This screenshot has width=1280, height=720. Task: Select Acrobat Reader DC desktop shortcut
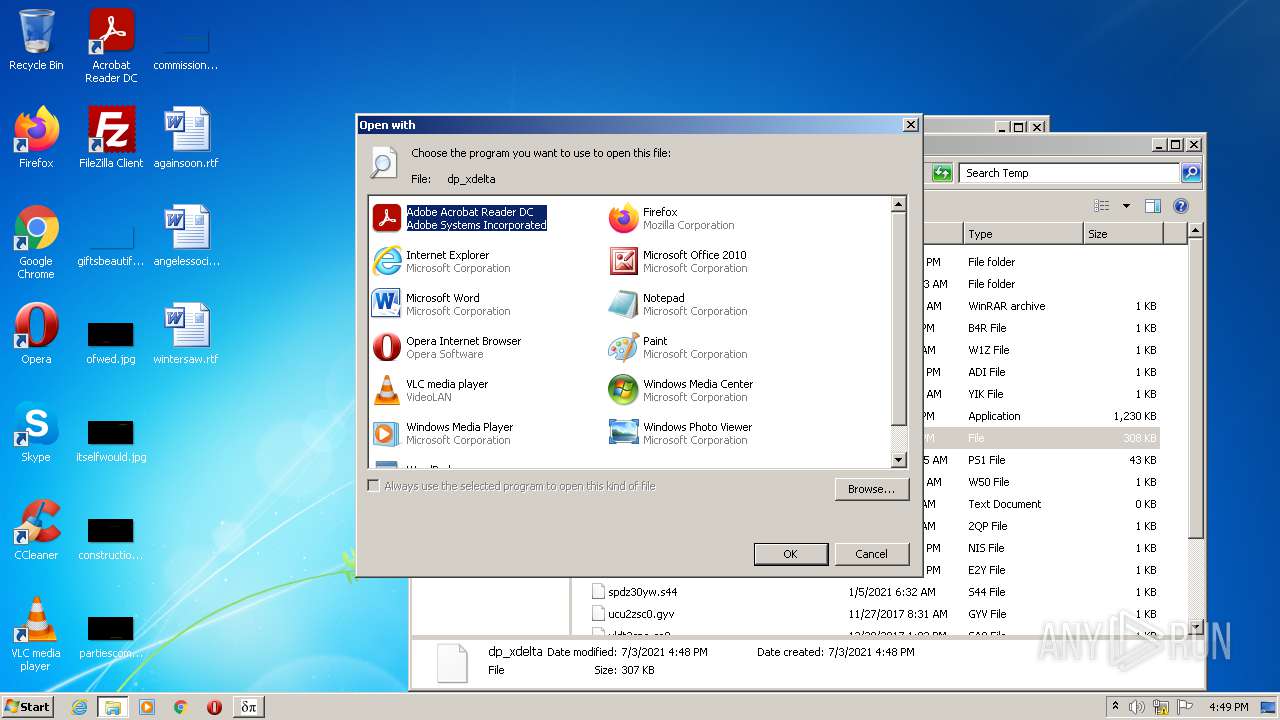(x=111, y=46)
